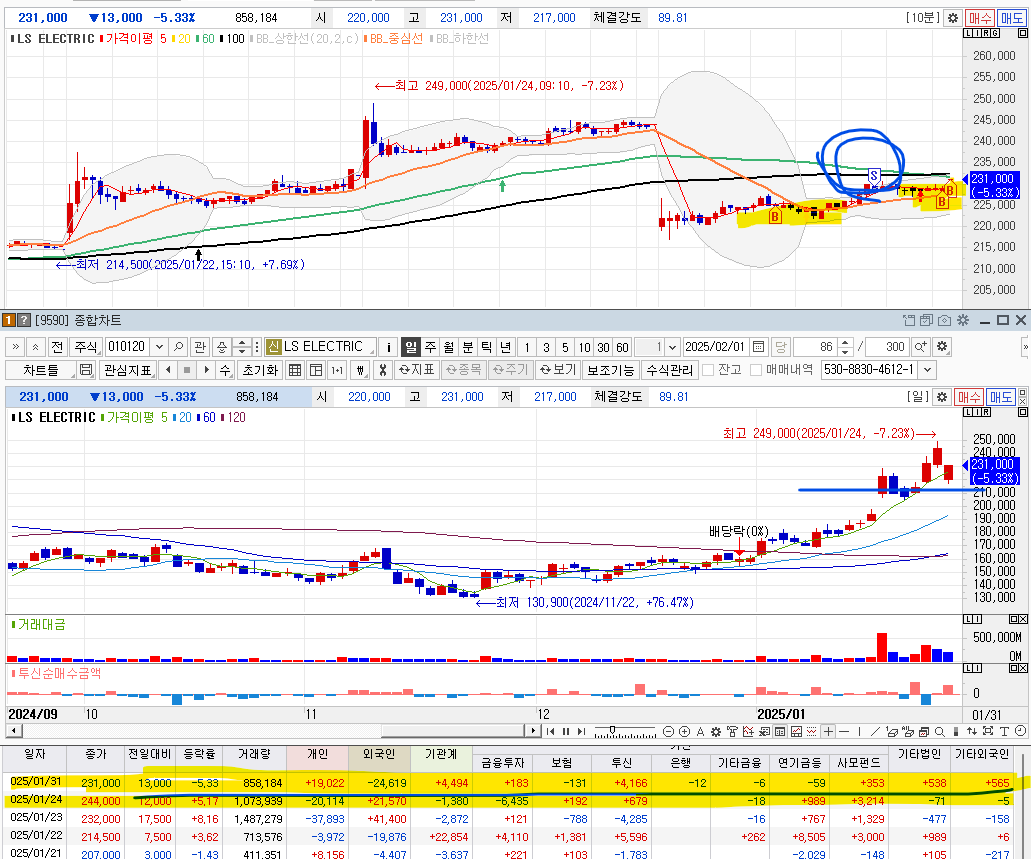Select 월 monthly period toggle
This screenshot has height=859, width=1032.
coord(449,347)
